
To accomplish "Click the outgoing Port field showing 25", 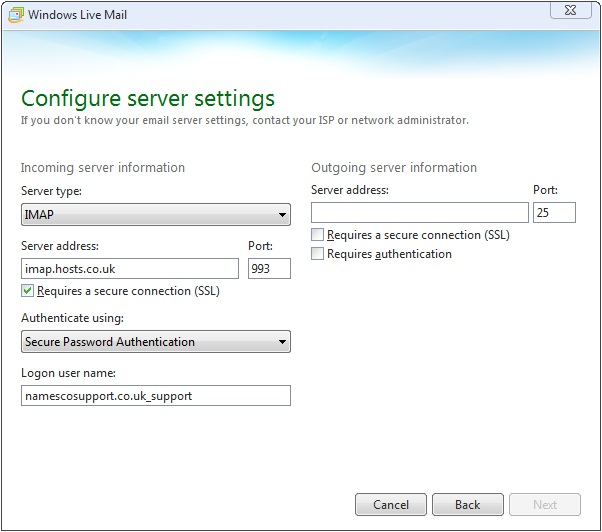I will [x=554, y=213].
